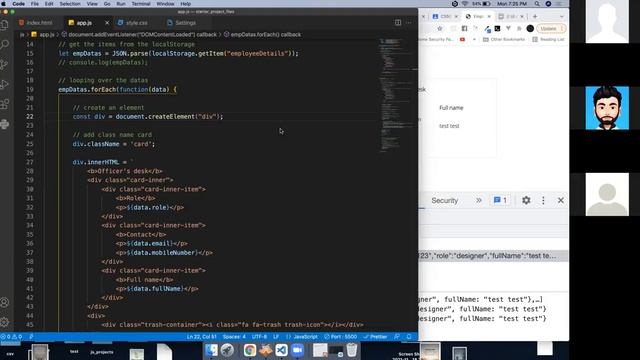Open Google Chrome from the Dock
The image size is (640, 360).
point(250,350)
